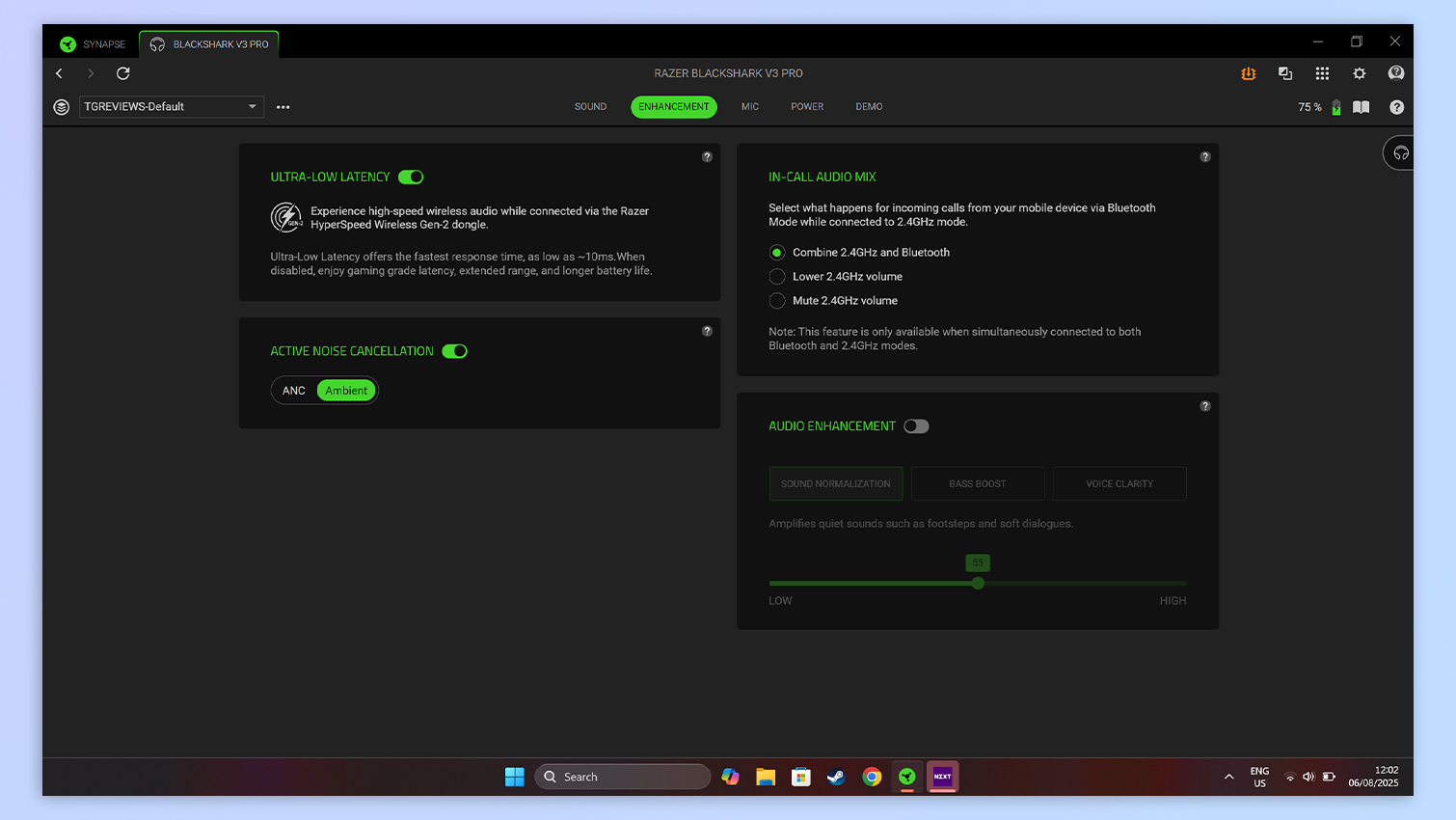
Task: Open File Explorer from the taskbar
Action: click(766, 777)
